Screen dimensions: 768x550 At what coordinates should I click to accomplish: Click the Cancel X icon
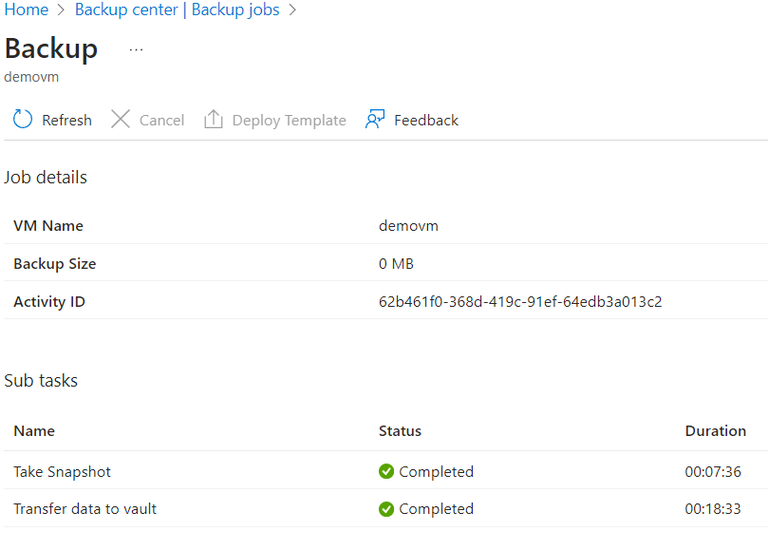point(120,120)
